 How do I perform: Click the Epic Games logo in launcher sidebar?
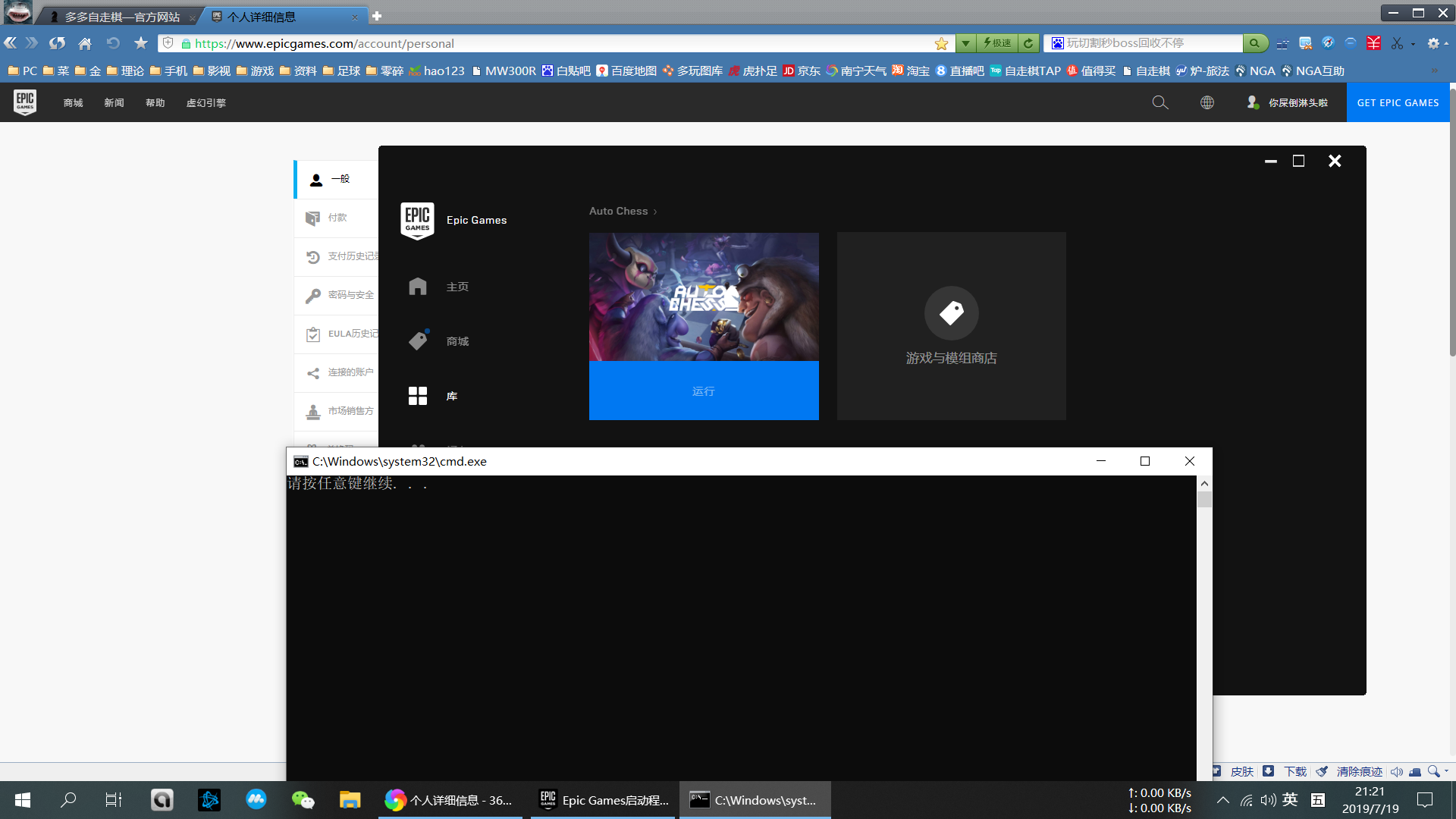[417, 221]
